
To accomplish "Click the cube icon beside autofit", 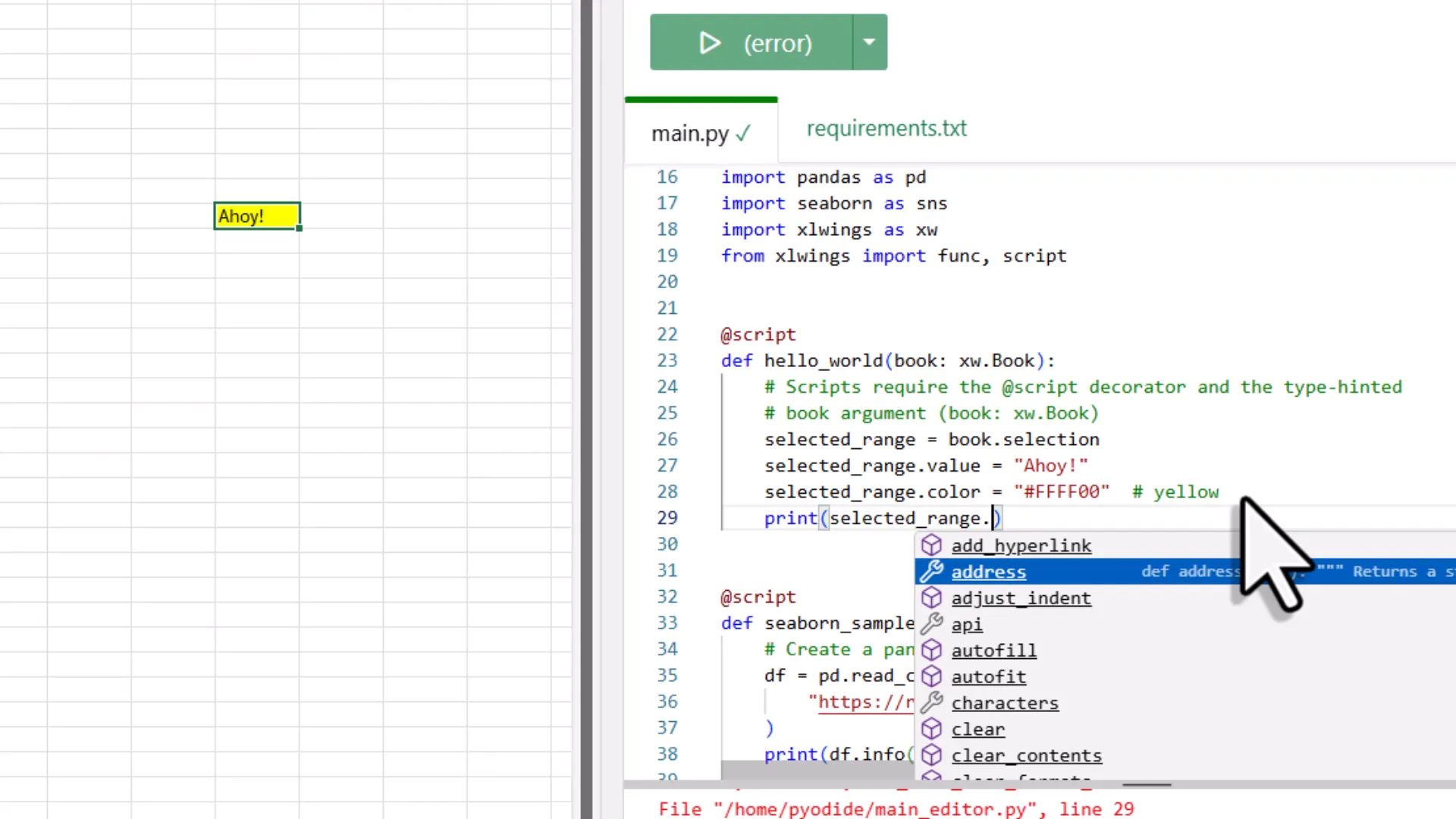I will coord(931,676).
